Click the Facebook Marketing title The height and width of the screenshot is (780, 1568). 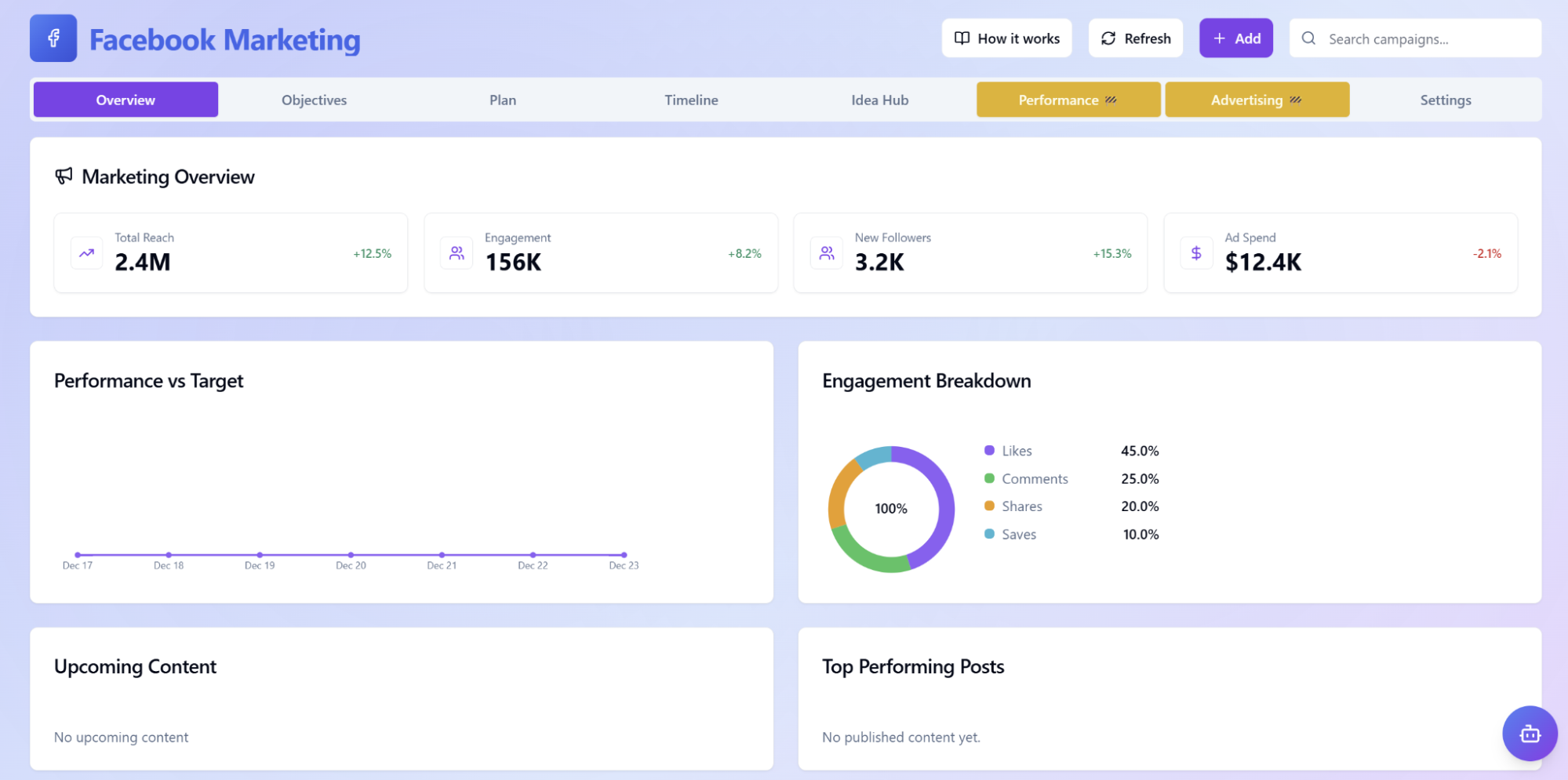pyautogui.click(x=224, y=39)
